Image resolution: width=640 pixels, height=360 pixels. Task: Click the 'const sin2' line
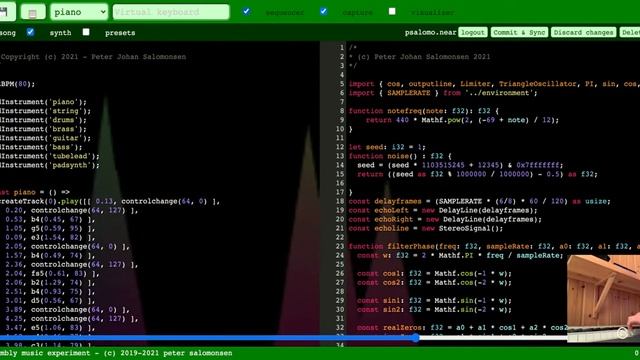(434, 309)
